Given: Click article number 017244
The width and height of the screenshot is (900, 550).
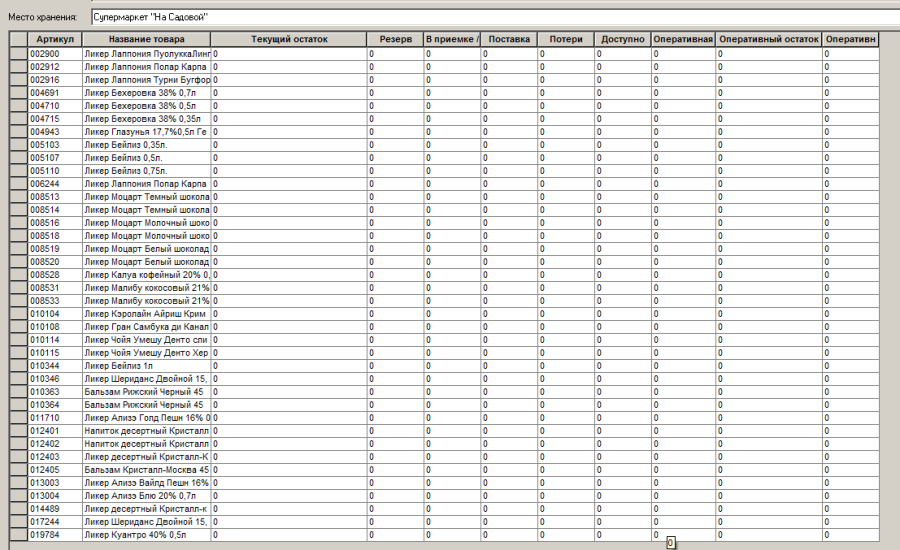Looking at the screenshot, I should (x=55, y=522).
